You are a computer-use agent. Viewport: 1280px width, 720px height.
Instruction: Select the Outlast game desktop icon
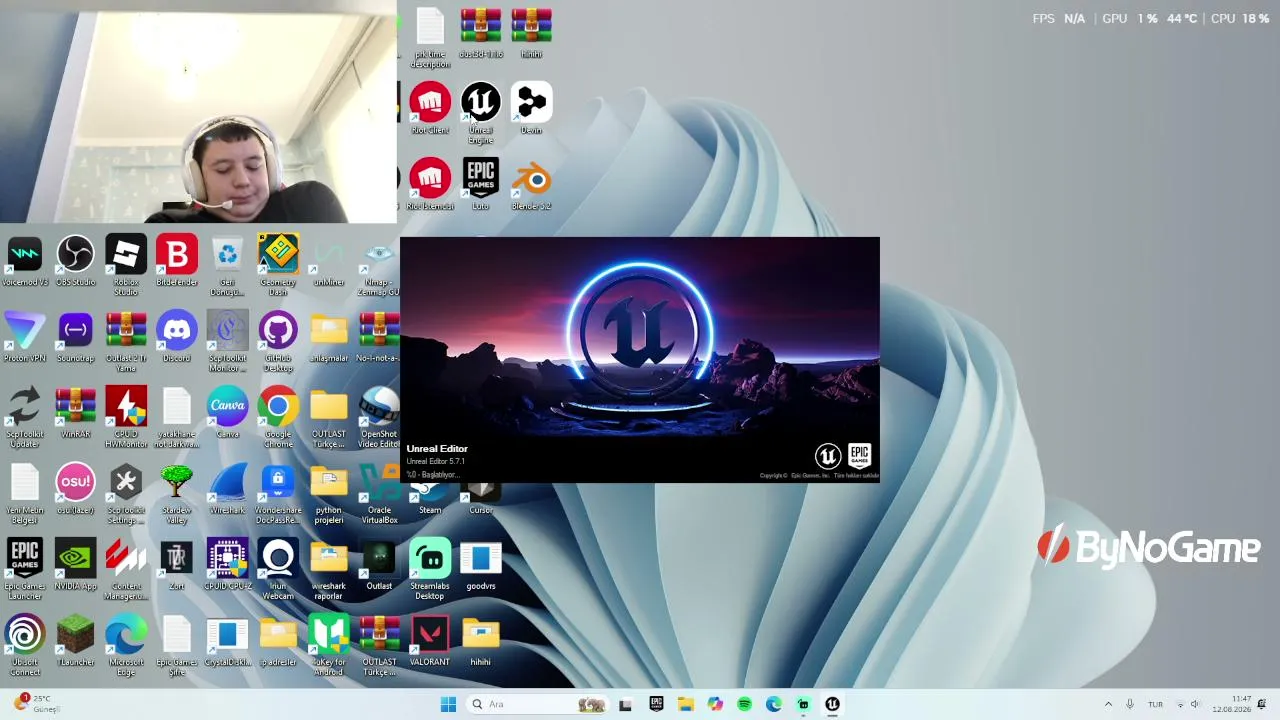(x=380, y=566)
